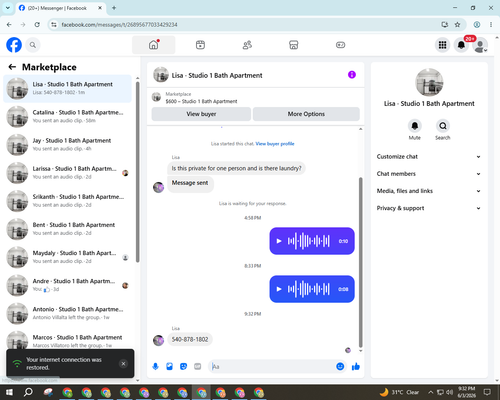Click the chat messages vertical scrollbar

coord(360,263)
